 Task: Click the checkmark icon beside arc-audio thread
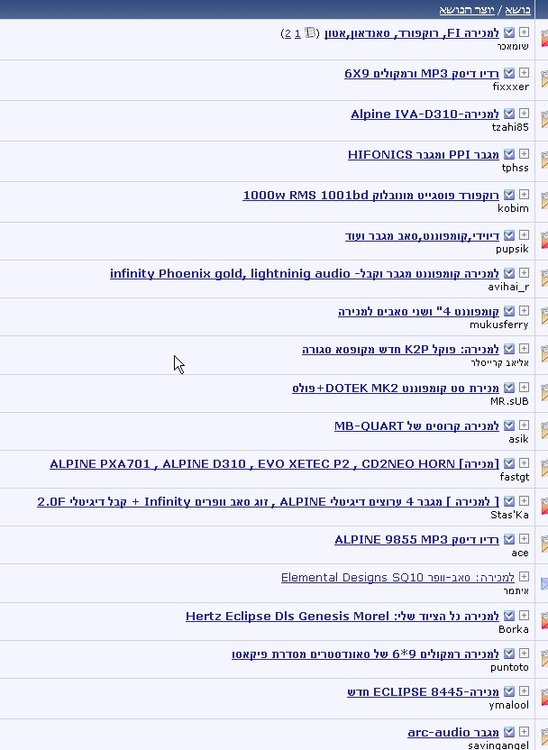(509, 732)
